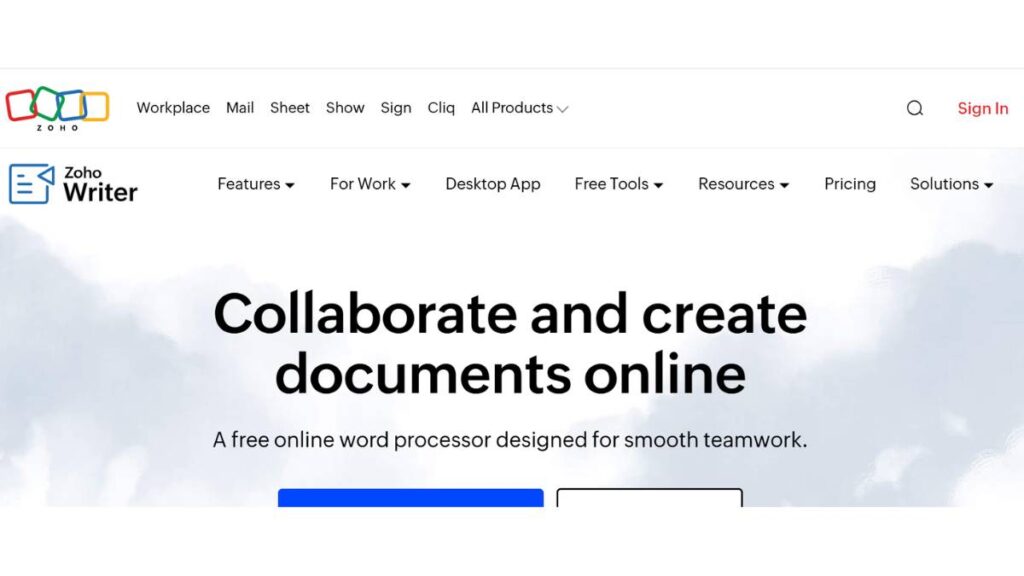Image resolution: width=1024 pixels, height=576 pixels.
Task: Open the Mail product page
Action: pyautogui.click(x=239, y=108)
